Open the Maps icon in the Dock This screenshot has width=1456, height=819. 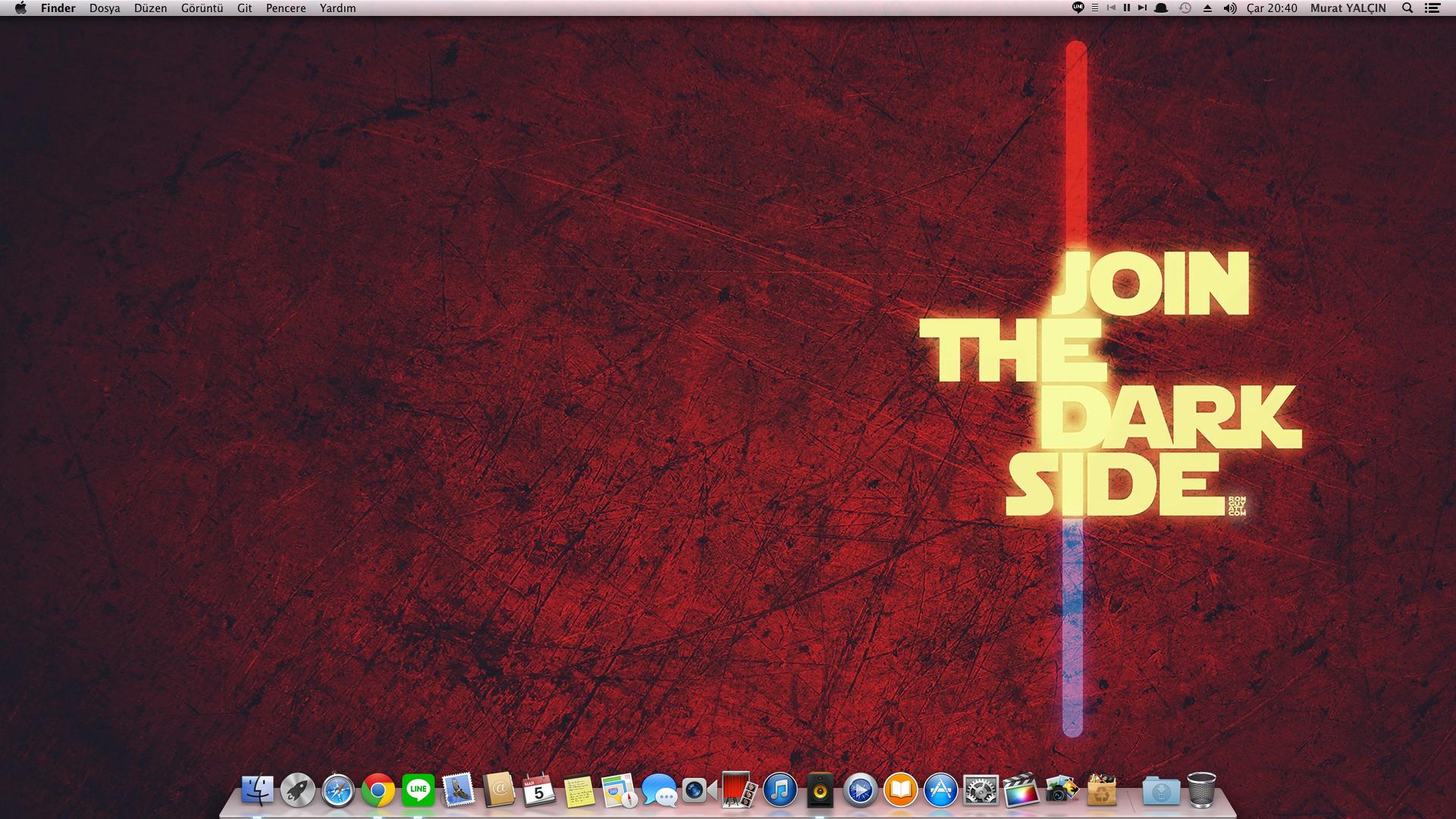click(x=620, y=791)
